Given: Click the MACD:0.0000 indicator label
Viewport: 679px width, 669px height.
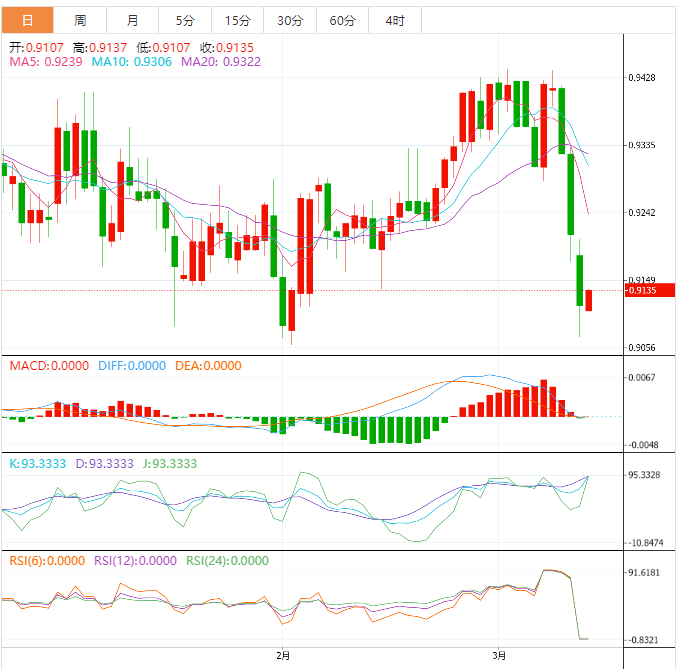Looking at the screenshot, I should pos(49,366).
